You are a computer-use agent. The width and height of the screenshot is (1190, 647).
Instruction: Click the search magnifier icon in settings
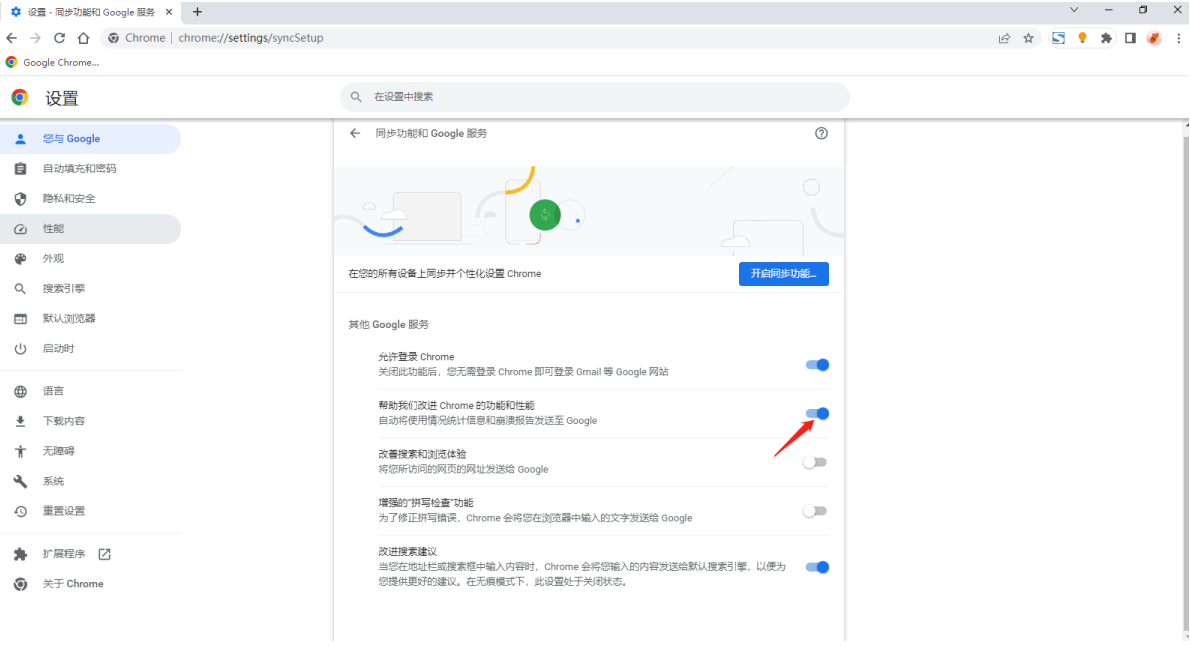tap(356, 97)
